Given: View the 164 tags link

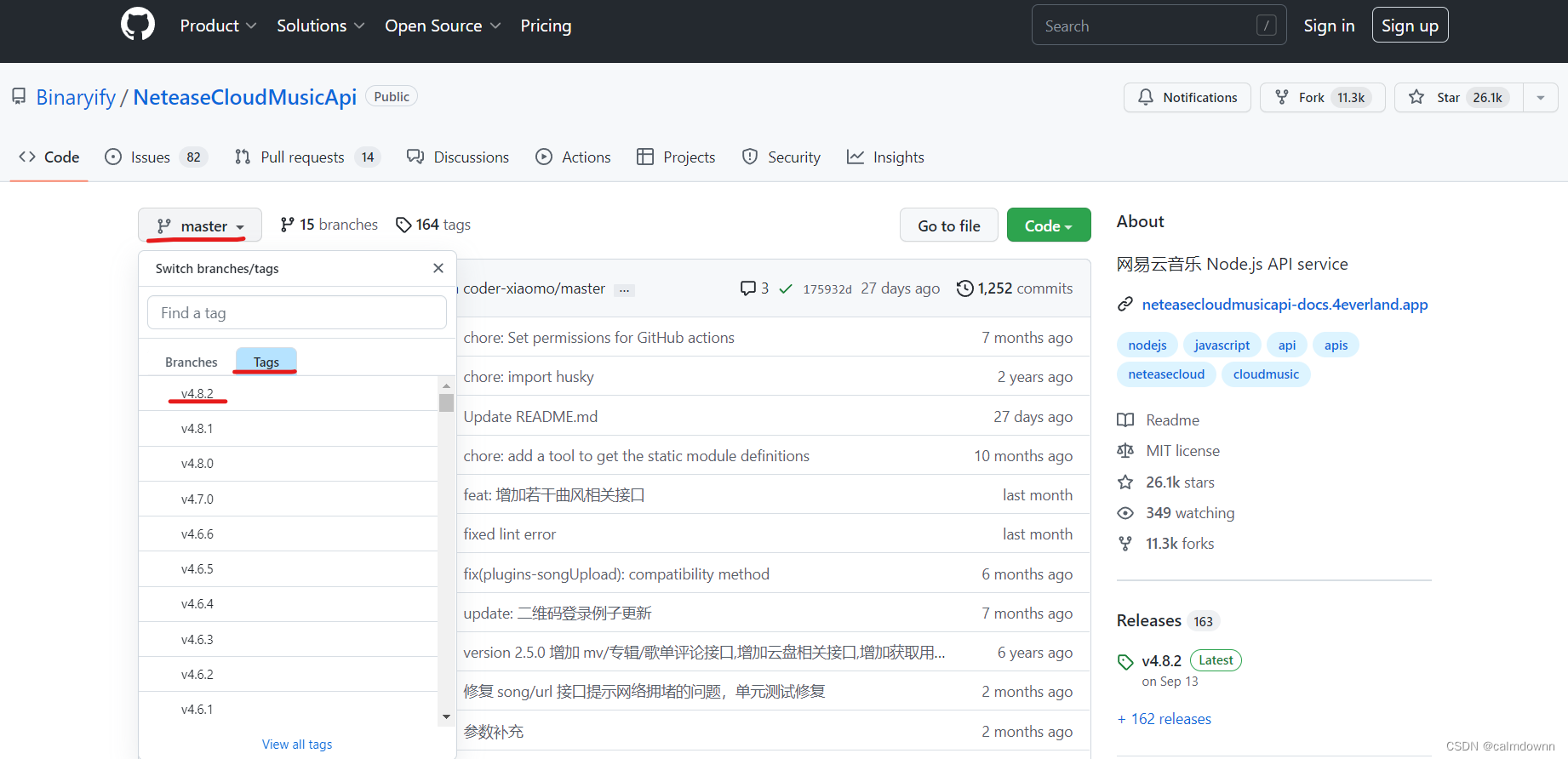Looking at the screenshot, I should pos(433,225).
